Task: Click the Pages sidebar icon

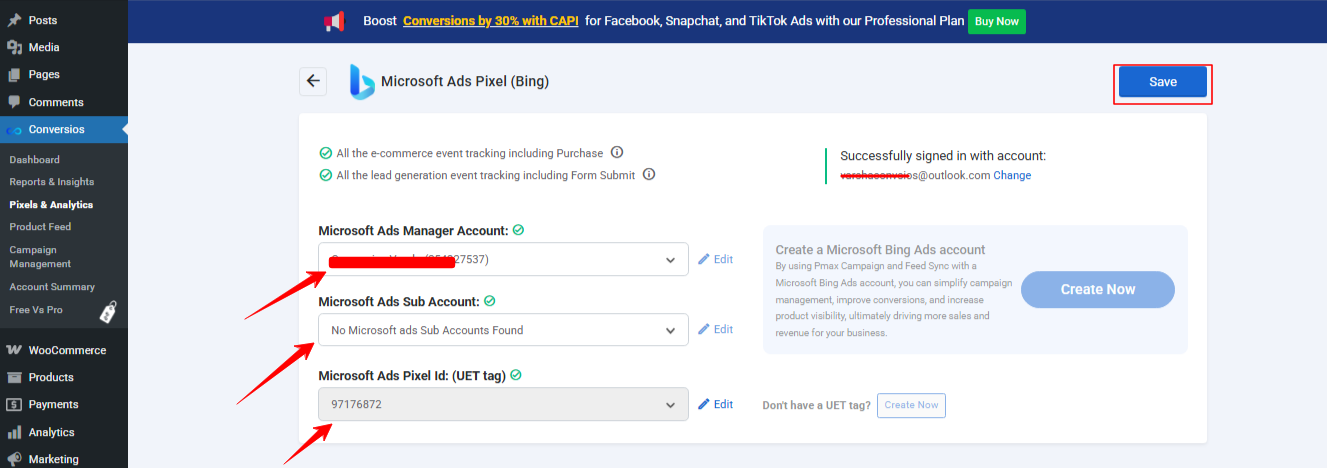Action: [x=14, y=74]
